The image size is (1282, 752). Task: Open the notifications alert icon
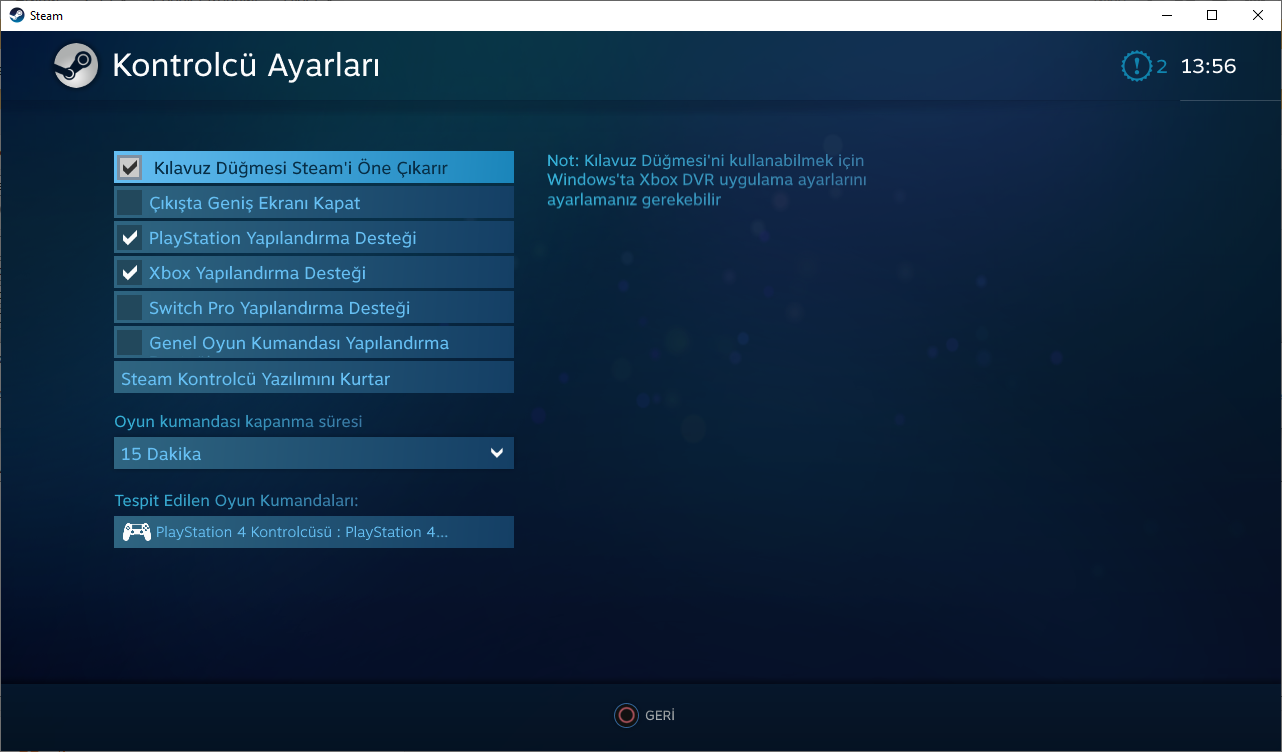click(x=1137, y=67)
